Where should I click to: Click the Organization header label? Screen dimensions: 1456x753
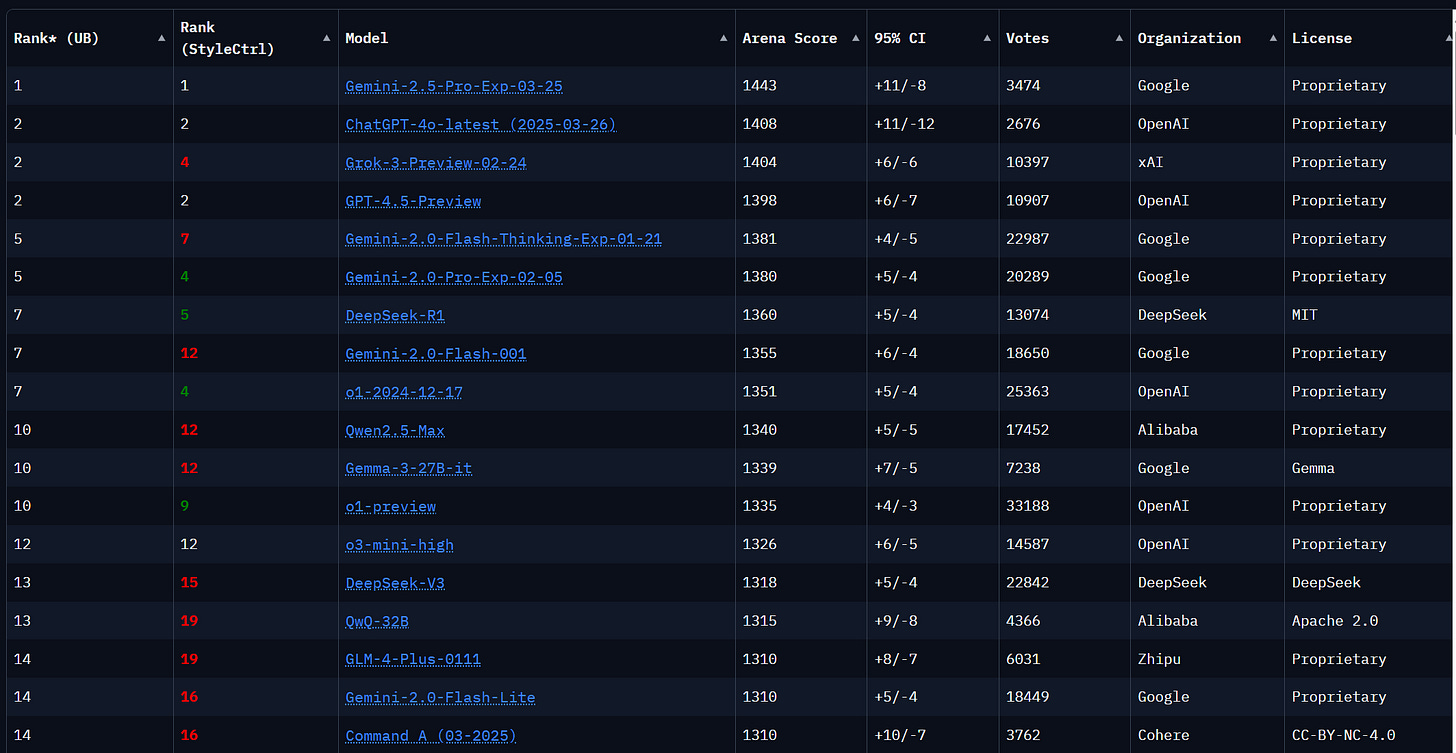click(1189, 38)
